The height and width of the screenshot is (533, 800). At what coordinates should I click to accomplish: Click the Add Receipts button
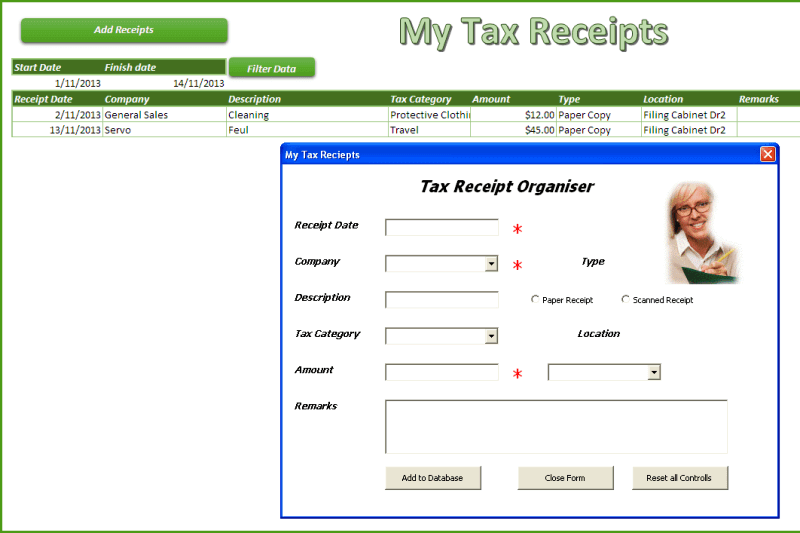click(124, 30)
